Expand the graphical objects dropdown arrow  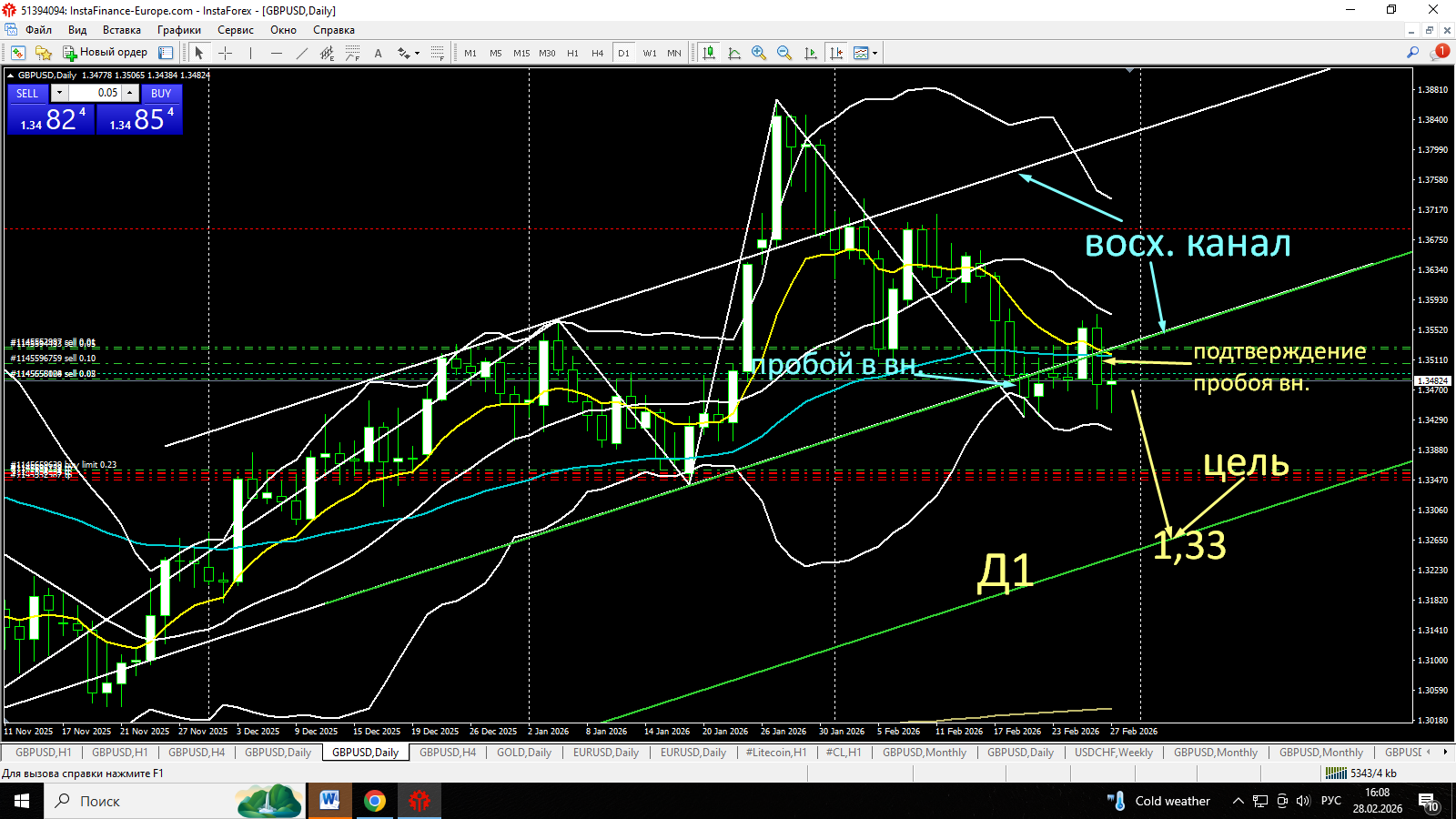pos(417,53)
